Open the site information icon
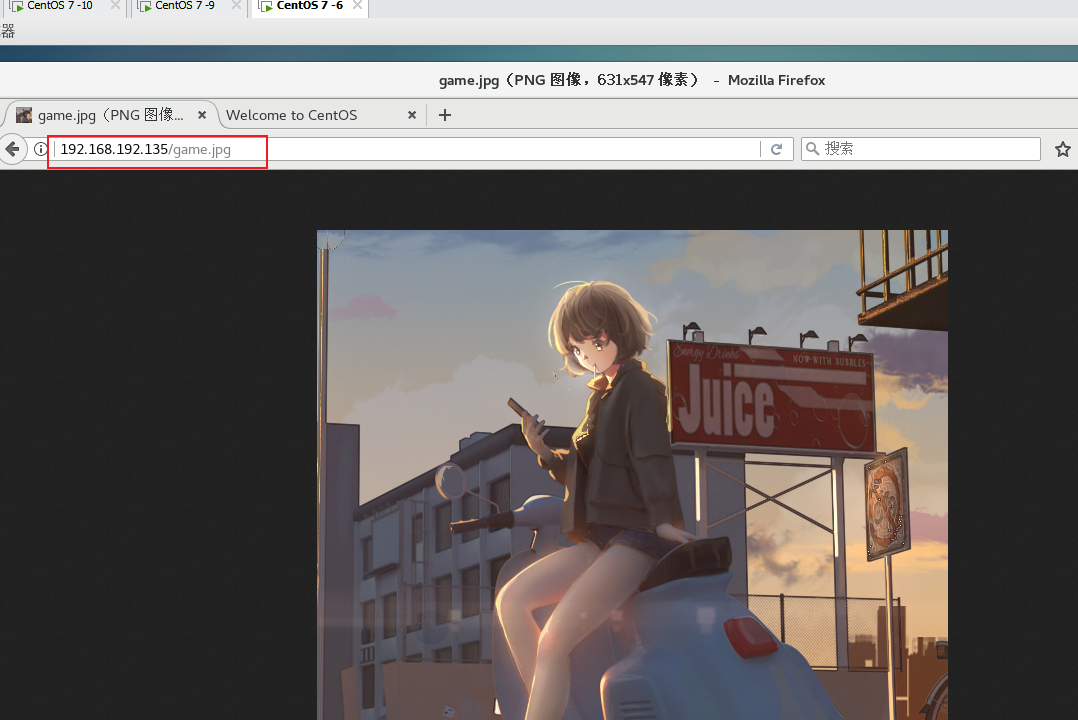This screenshot has width=1078, height=720. [x=41, y=149]
